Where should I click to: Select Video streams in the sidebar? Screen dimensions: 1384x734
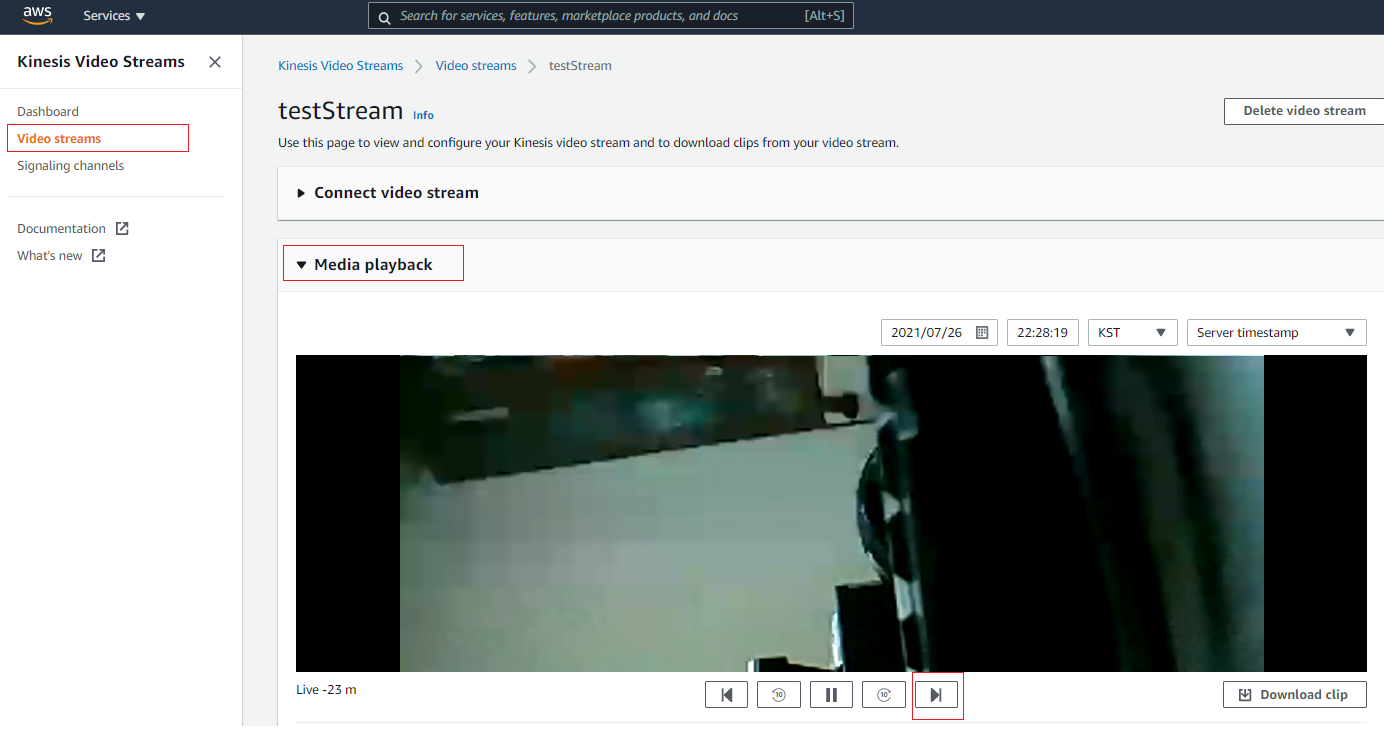pos(59,139)
